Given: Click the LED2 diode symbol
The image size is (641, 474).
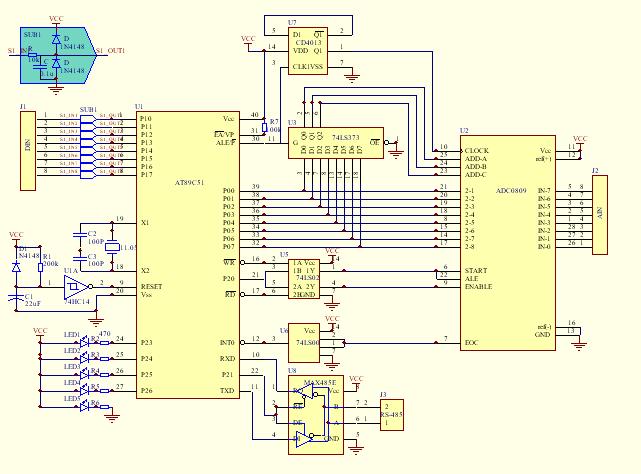Looking at the screenshot, I should [x=85, y=359].
